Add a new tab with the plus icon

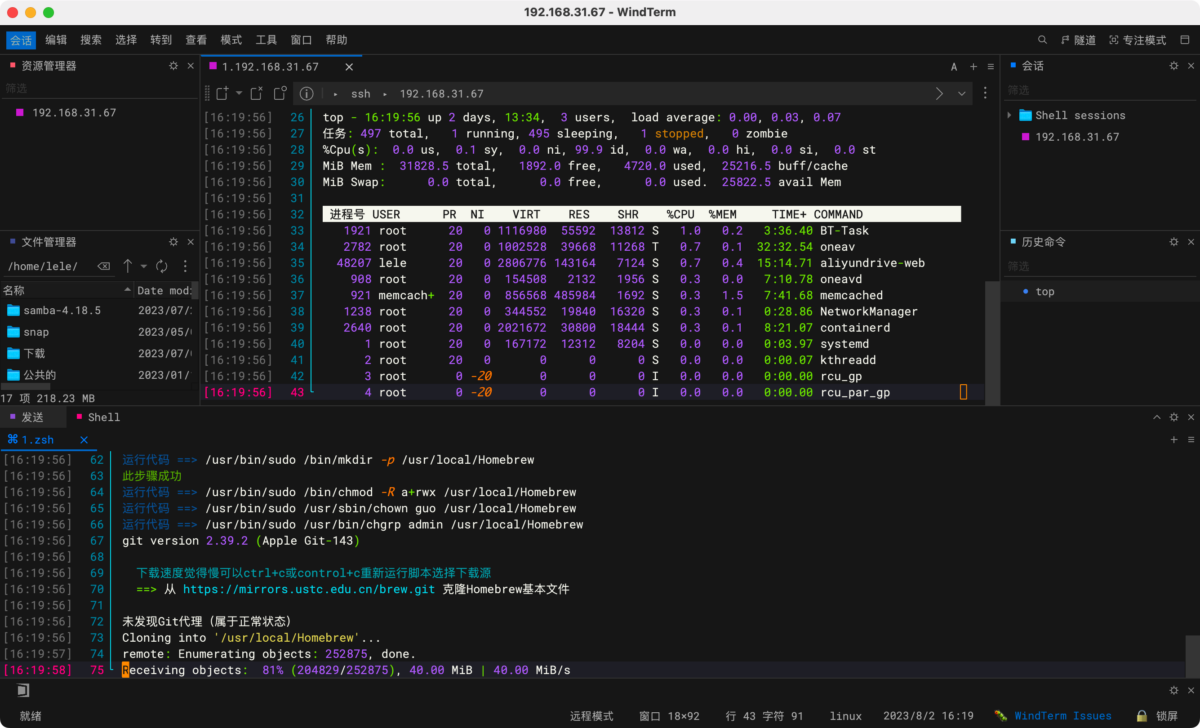[x=973, y=67]
